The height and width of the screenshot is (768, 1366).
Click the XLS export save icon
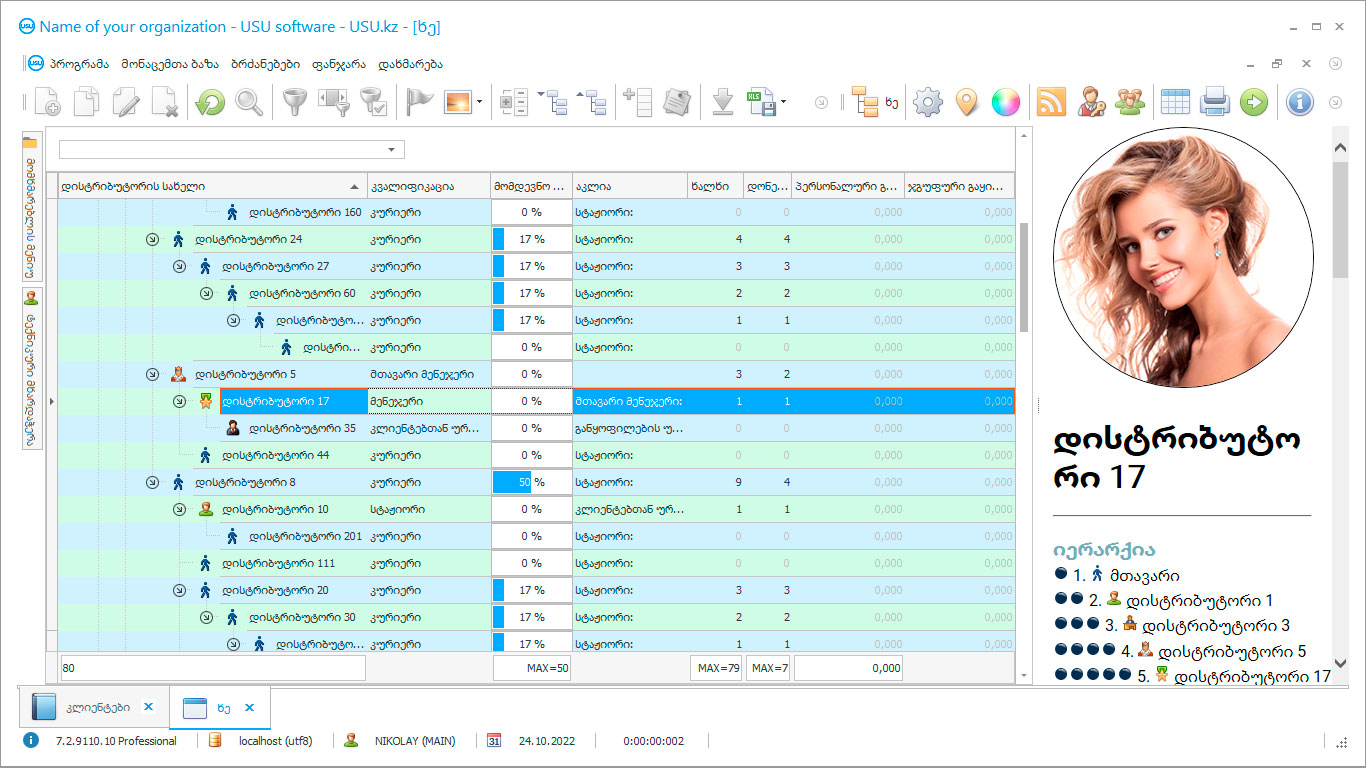762,102
